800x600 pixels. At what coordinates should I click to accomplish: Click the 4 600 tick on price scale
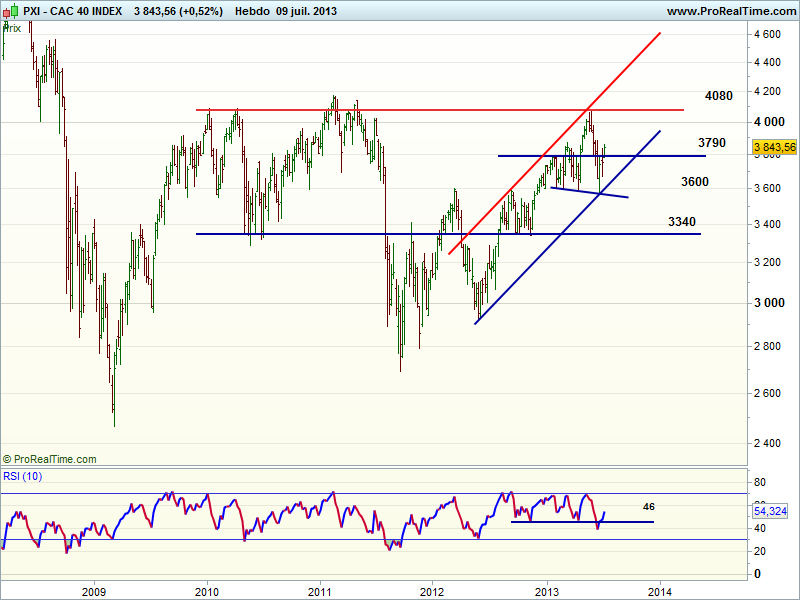point(767,34)
